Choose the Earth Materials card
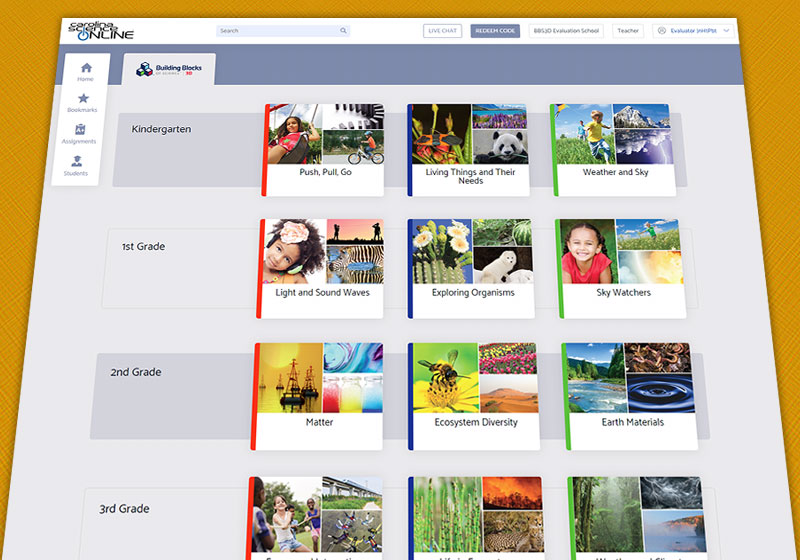The width and height of the screenshot is (800, 560). click(630, 397)
